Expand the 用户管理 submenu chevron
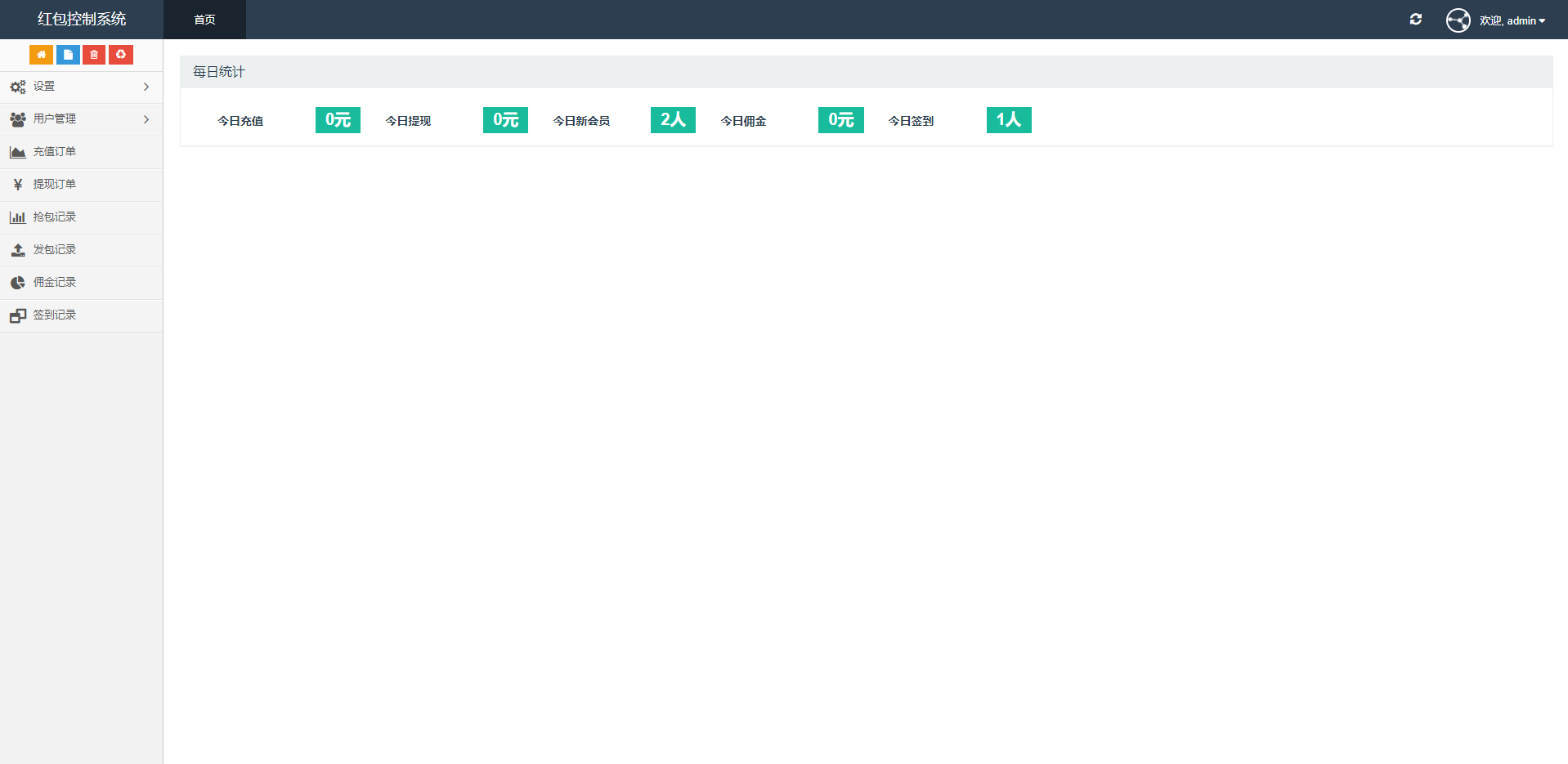This screenshot has height=764, width=1568. click(x=146, y=119)
